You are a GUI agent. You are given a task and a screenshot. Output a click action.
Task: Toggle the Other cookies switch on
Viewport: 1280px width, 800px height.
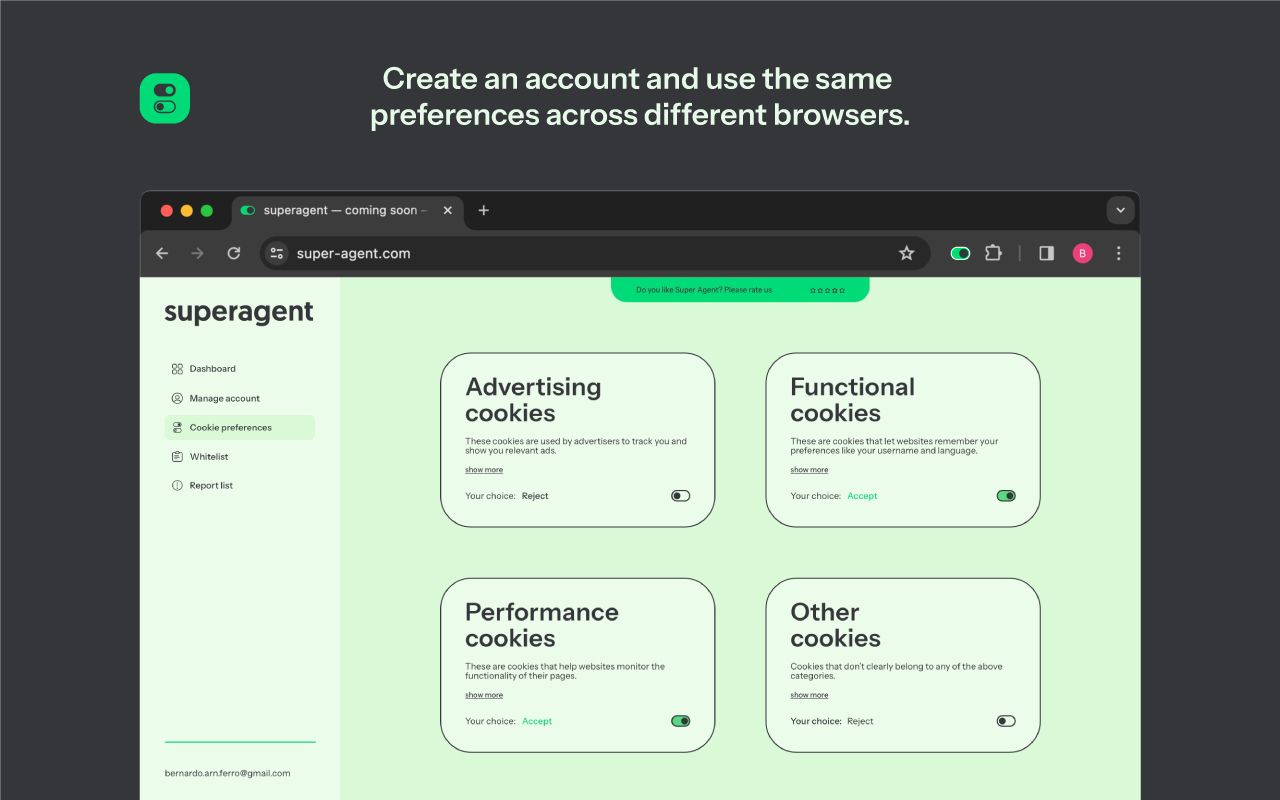pos(1005,720)
